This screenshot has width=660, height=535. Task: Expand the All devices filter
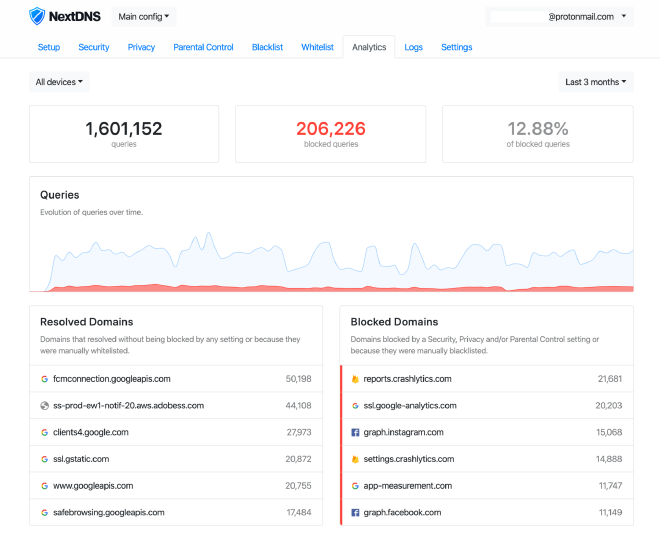[59, 82]
